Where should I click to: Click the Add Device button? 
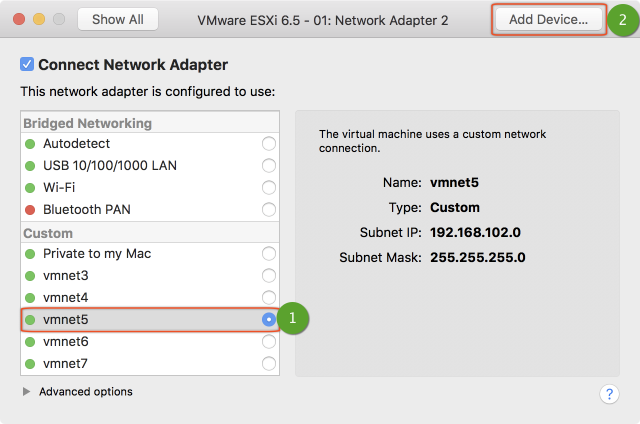[x=548, y=19]
